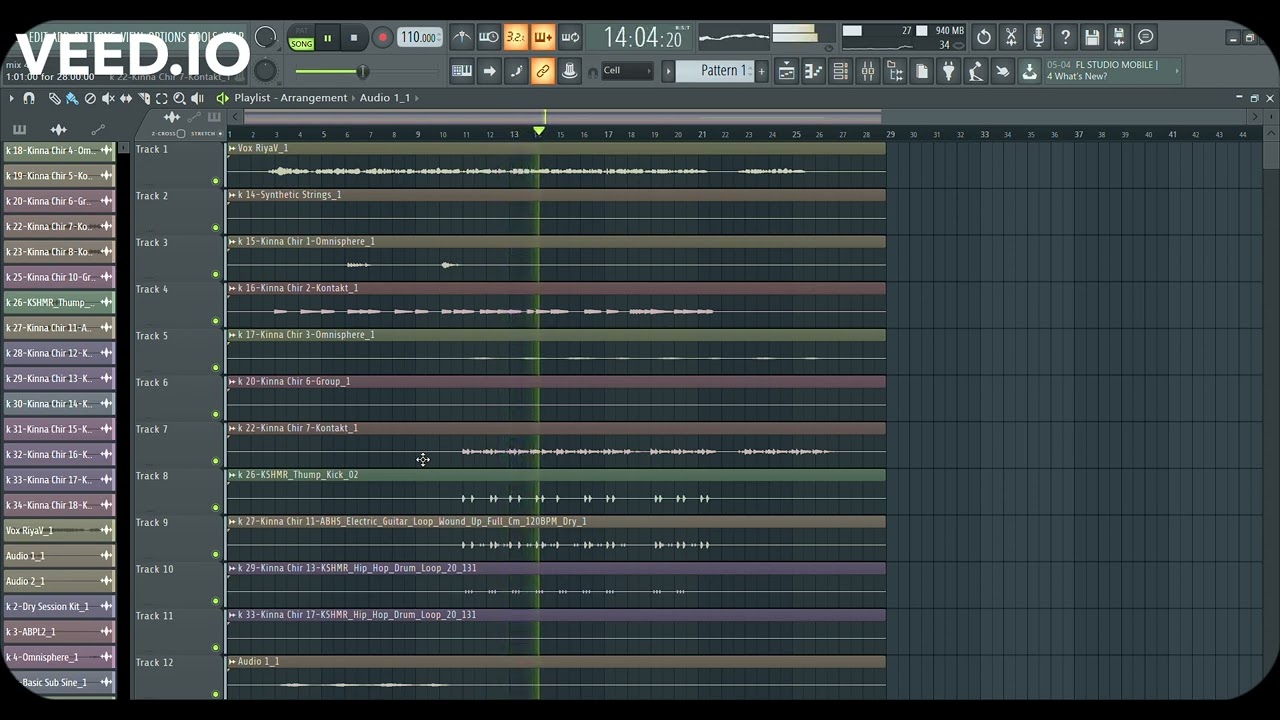Image resolution: width=1280 pixels, height=720 pixels.
Task: Enable typing keyboard to piano icon
Action: 462,71
